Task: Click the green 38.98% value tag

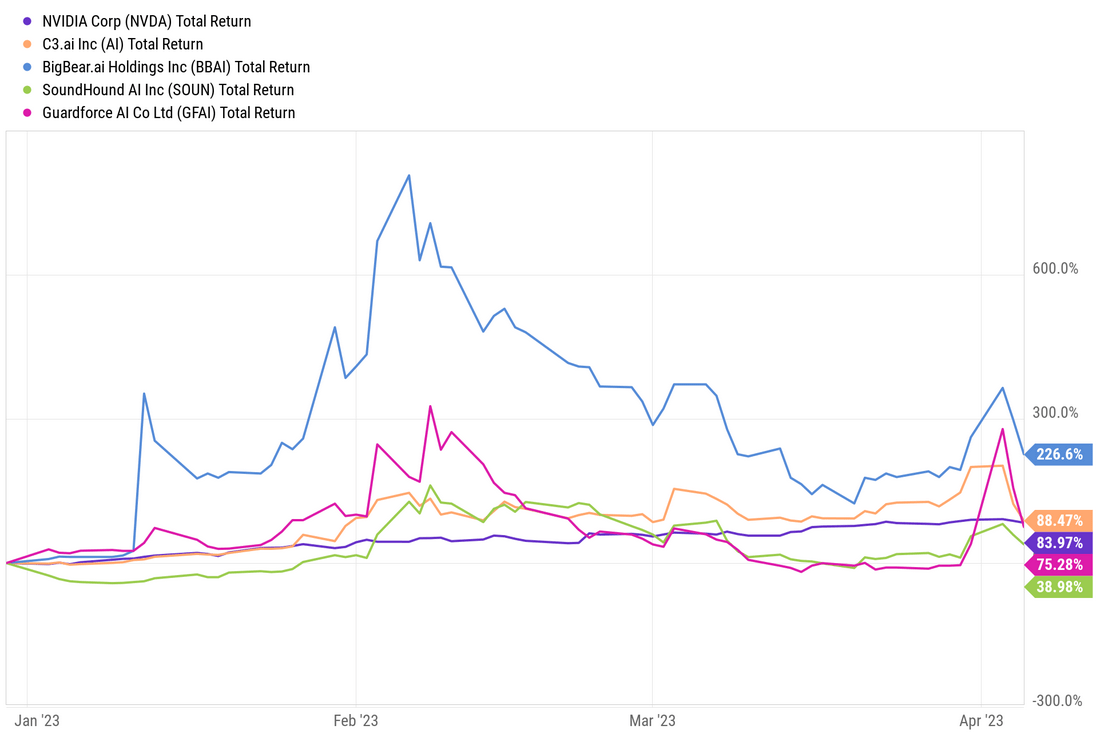Action: [x=1059, y=586]
